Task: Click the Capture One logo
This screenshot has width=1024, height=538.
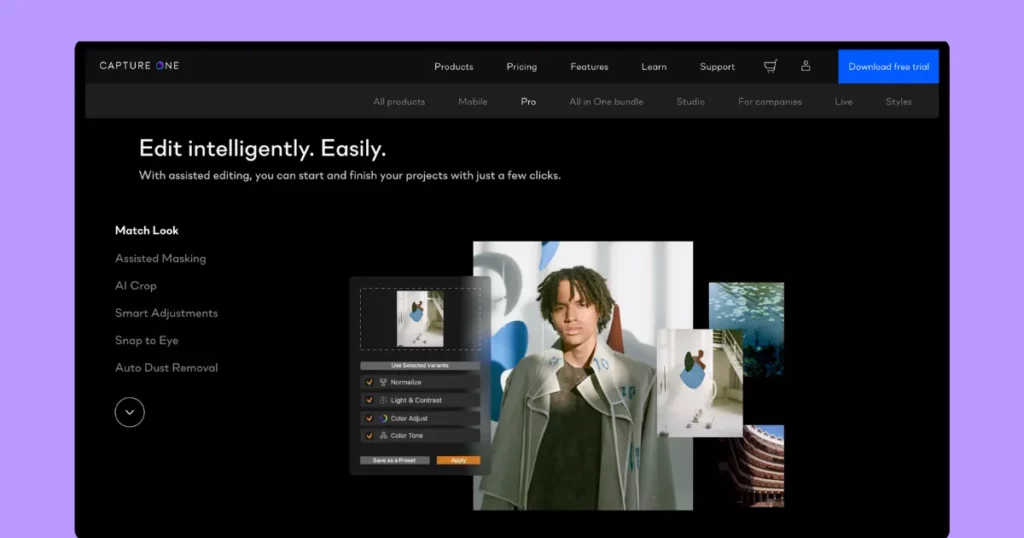Action: coord(139,66)
